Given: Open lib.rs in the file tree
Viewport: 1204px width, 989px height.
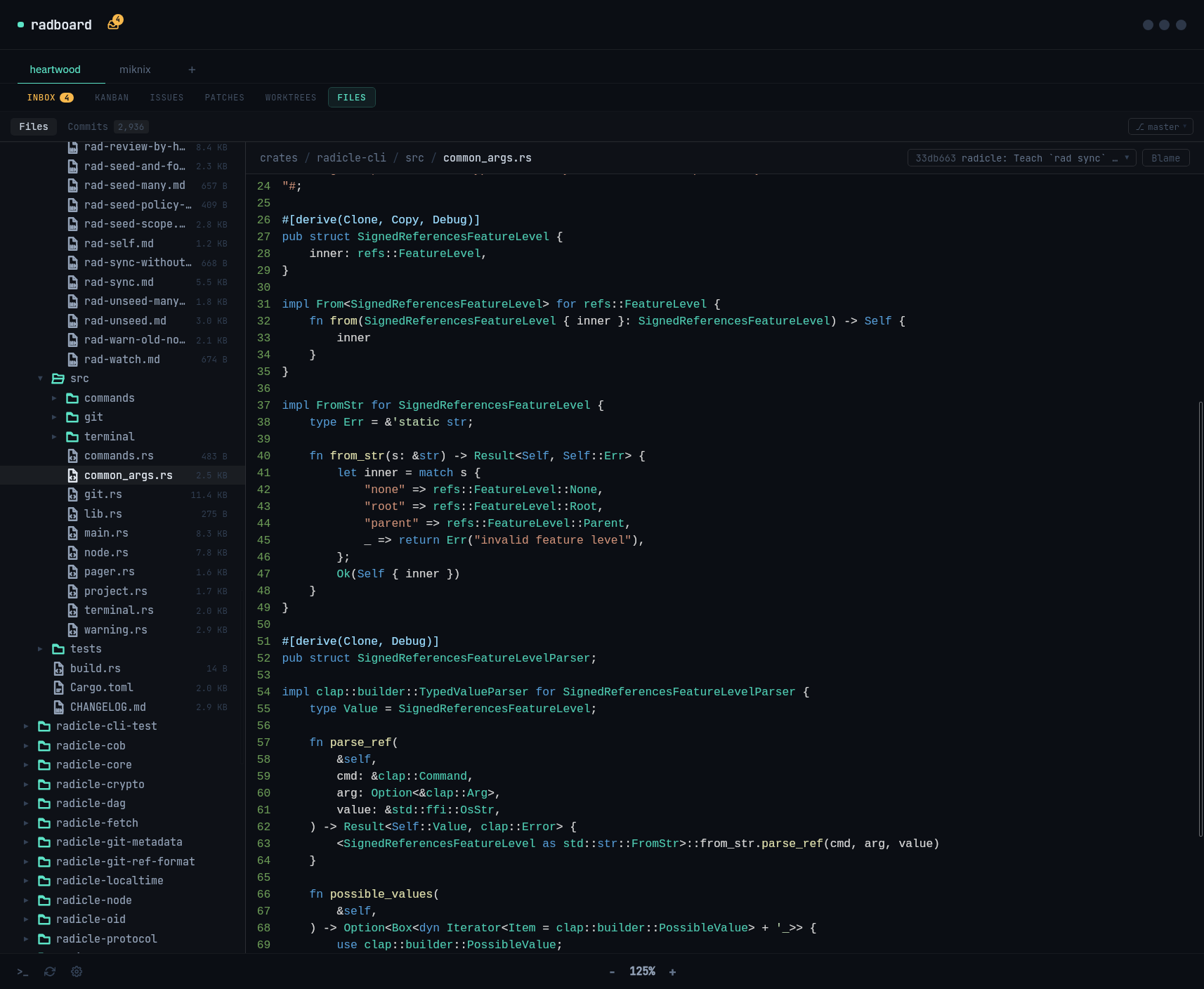Looking at the screenshot, I should point(123,514).
